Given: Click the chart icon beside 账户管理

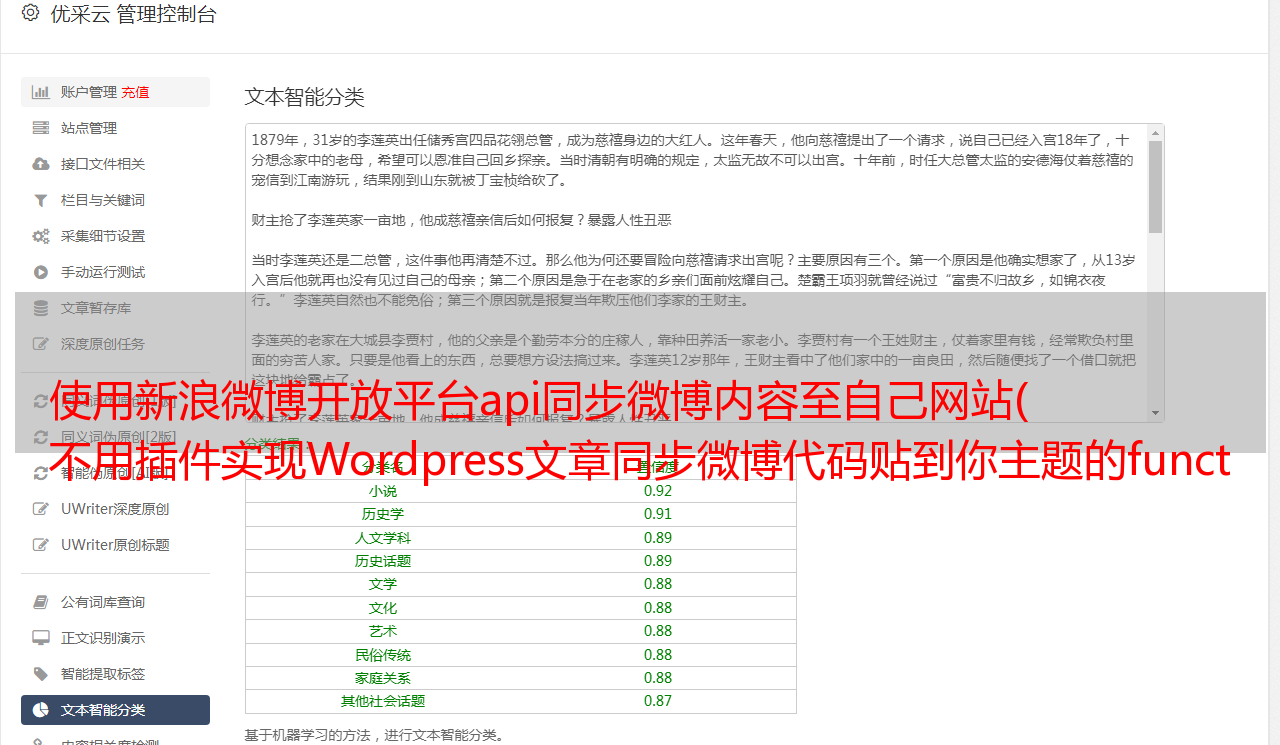Looking at the screenshot, I should coord(41,92).
